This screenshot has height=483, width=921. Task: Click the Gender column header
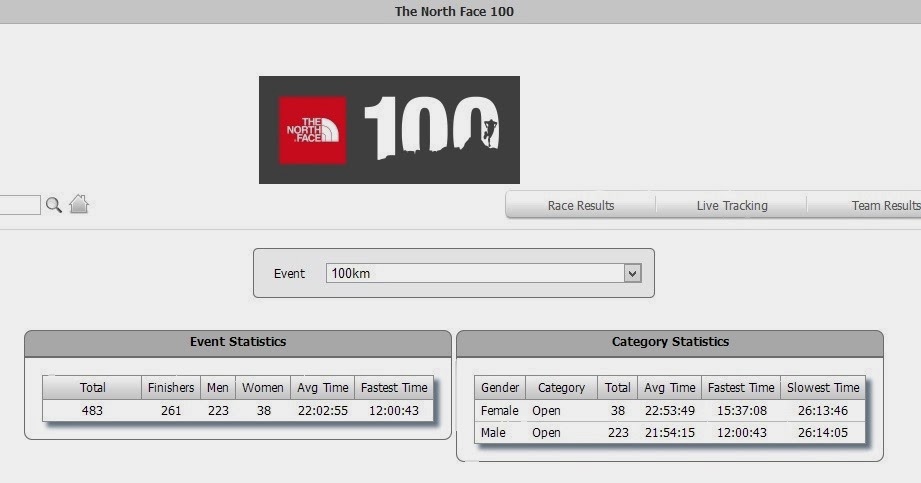[x=500, y=388]
